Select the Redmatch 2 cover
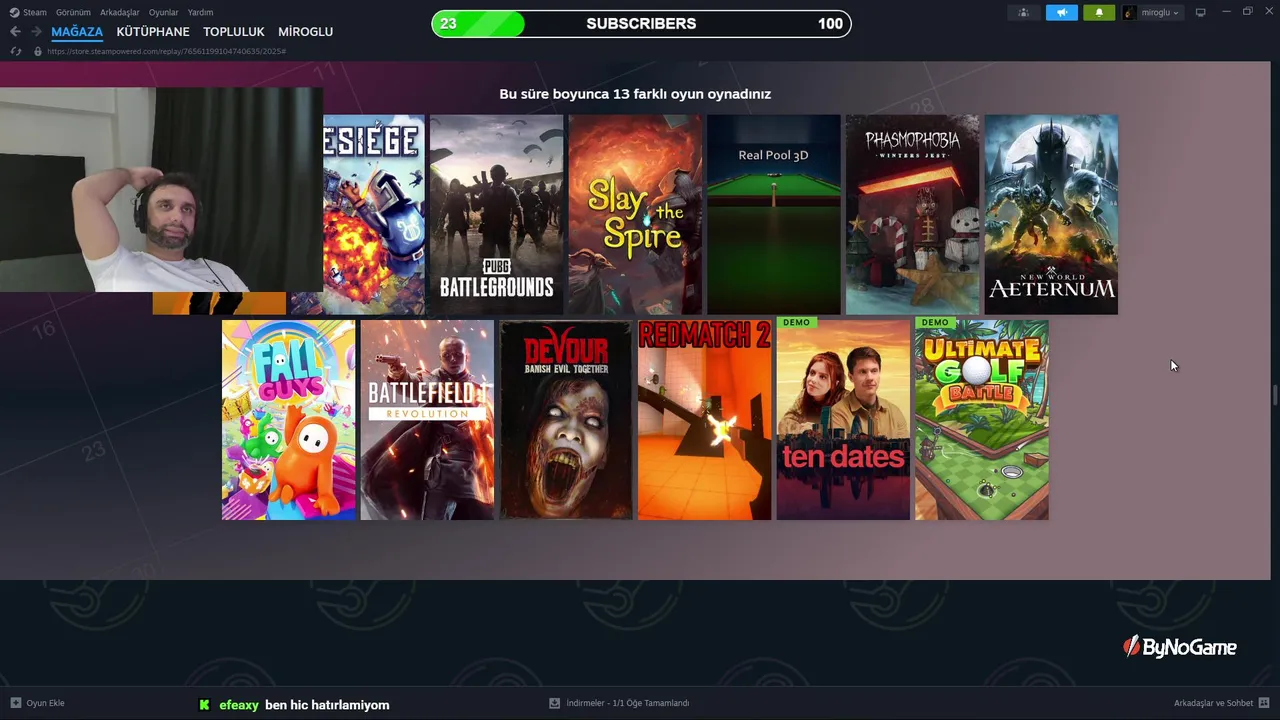1280x720 pixels. (704, 420)
